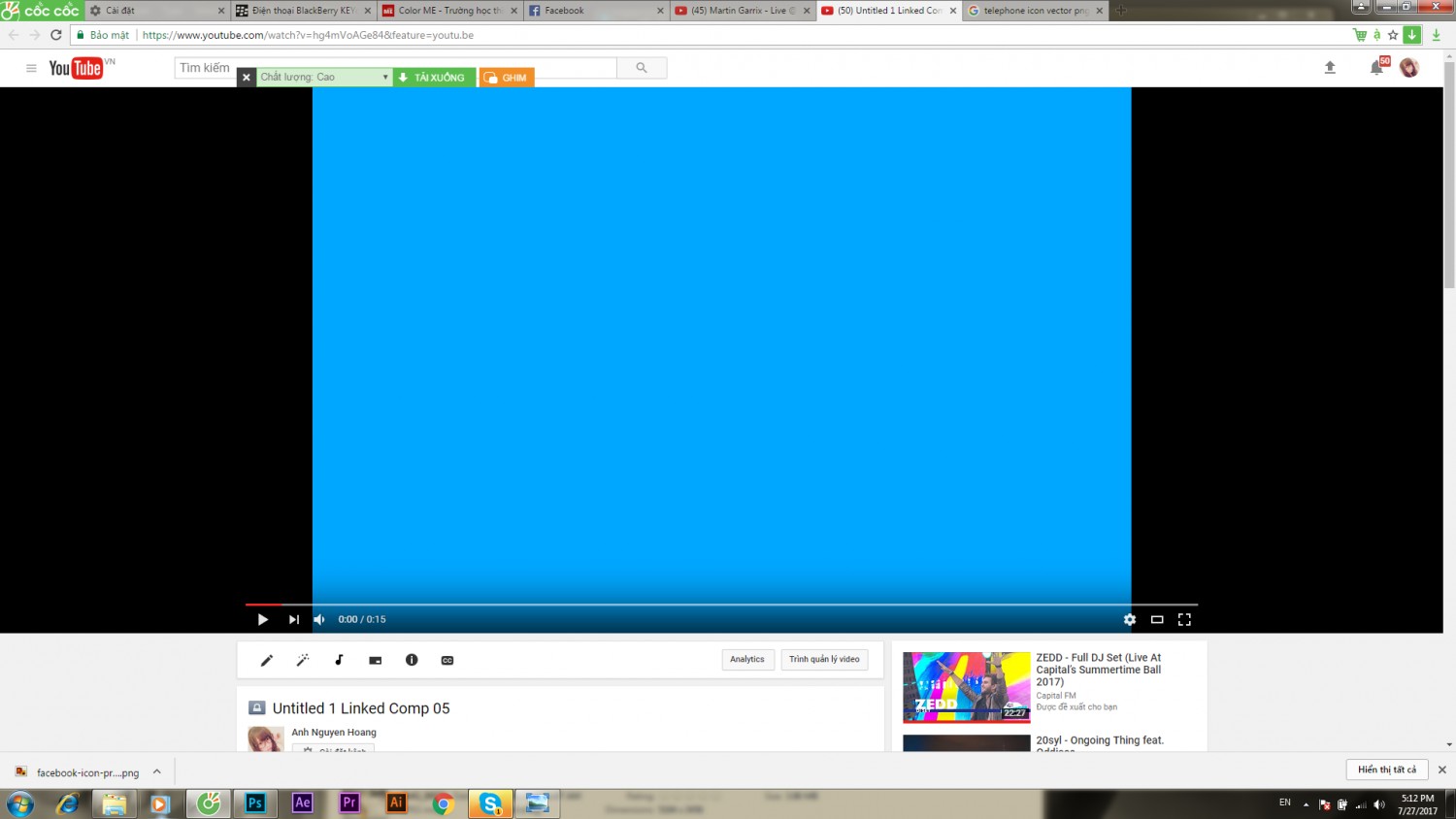Open the subtitles CC icon

coord(447,660)
